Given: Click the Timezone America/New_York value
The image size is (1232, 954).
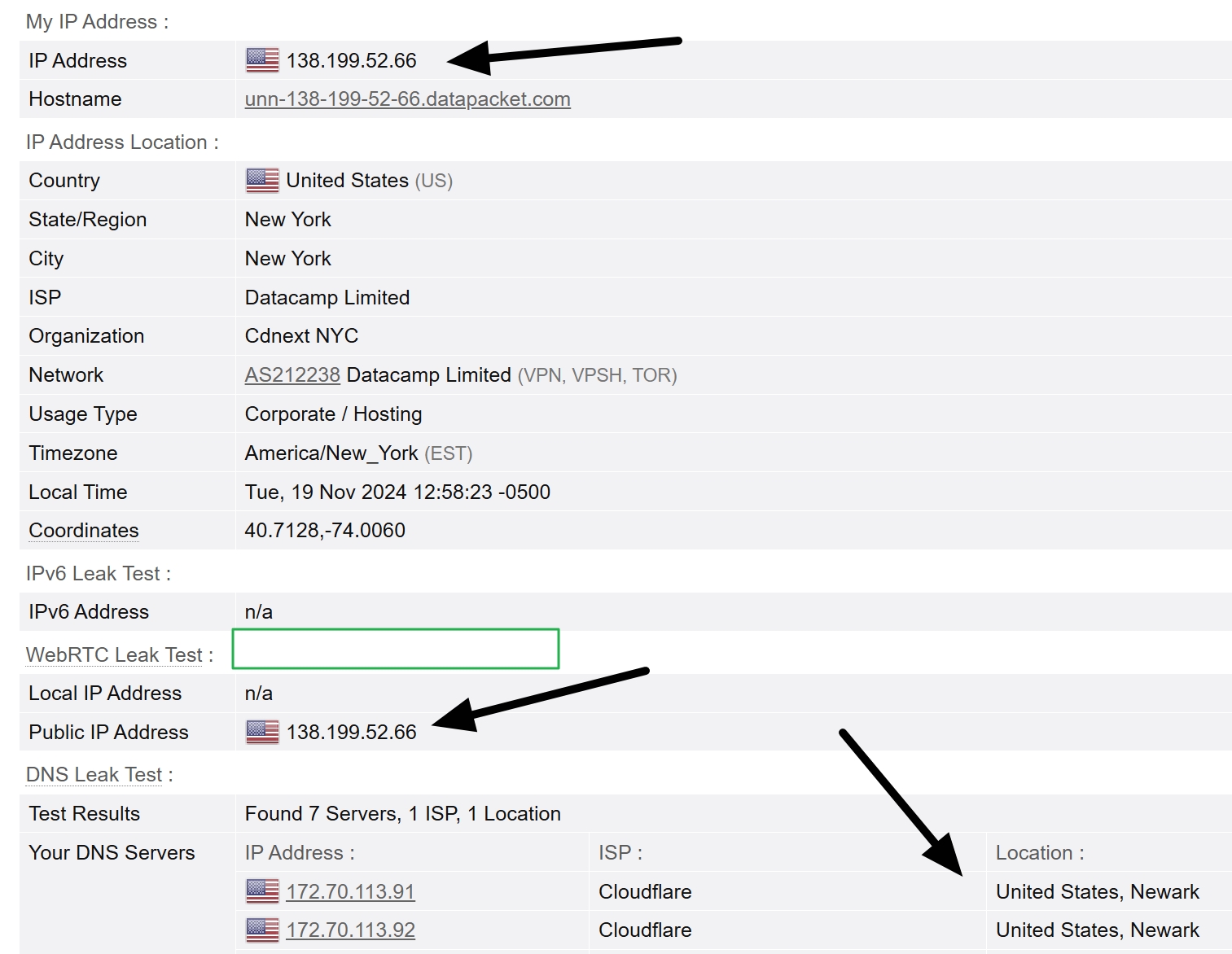Looking at the screenshot, I should (x=330, y=453).
